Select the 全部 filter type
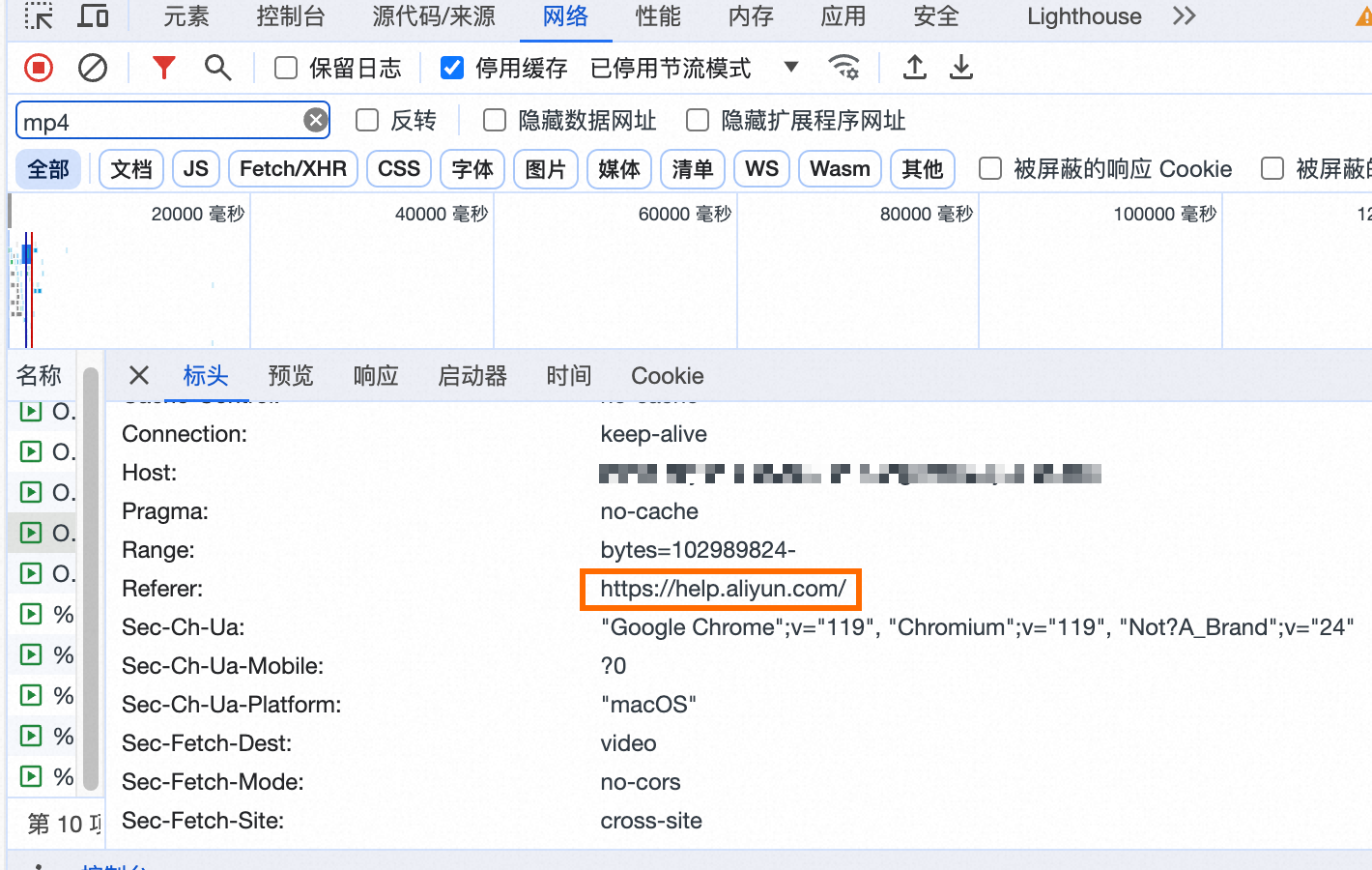The height and width of the screenshot is (870, 1372). (48, 169)
